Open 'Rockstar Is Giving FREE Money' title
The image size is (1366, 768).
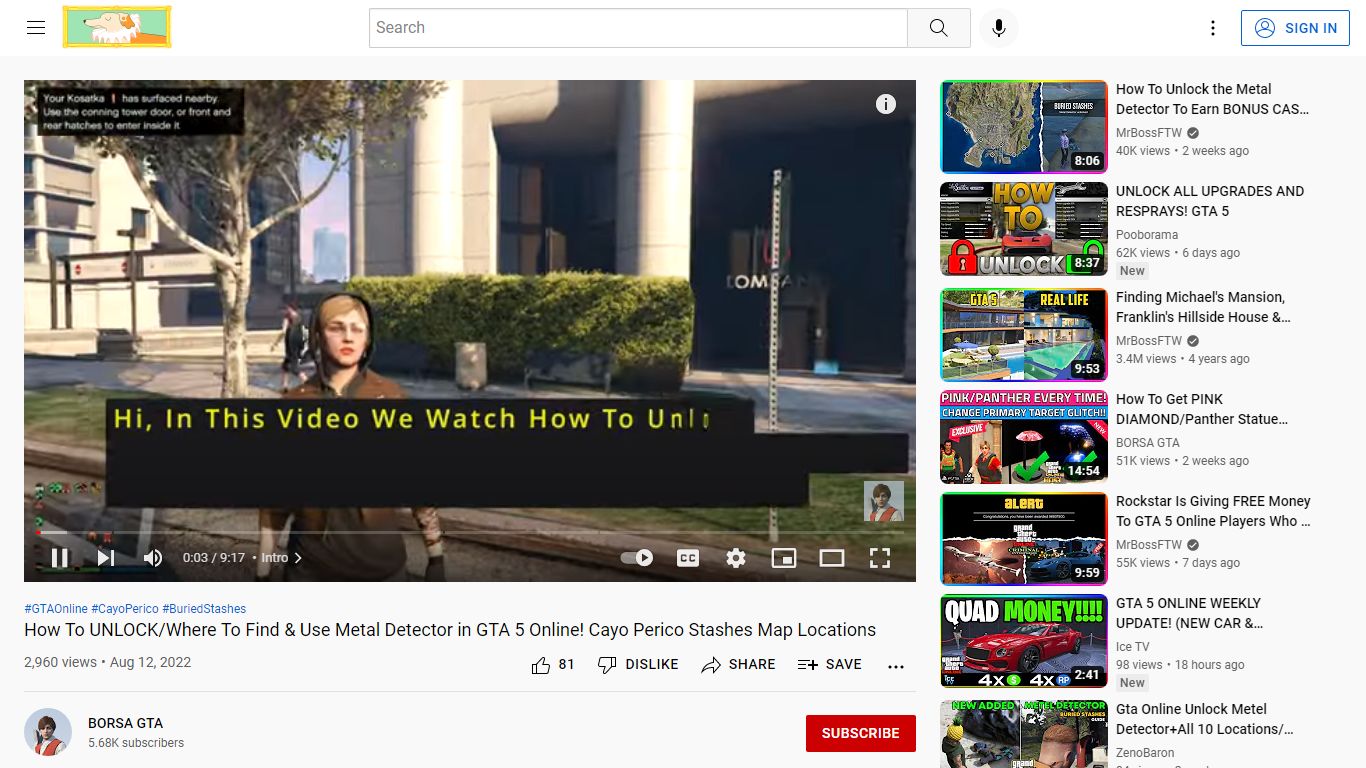click(x=1213, y=511)
